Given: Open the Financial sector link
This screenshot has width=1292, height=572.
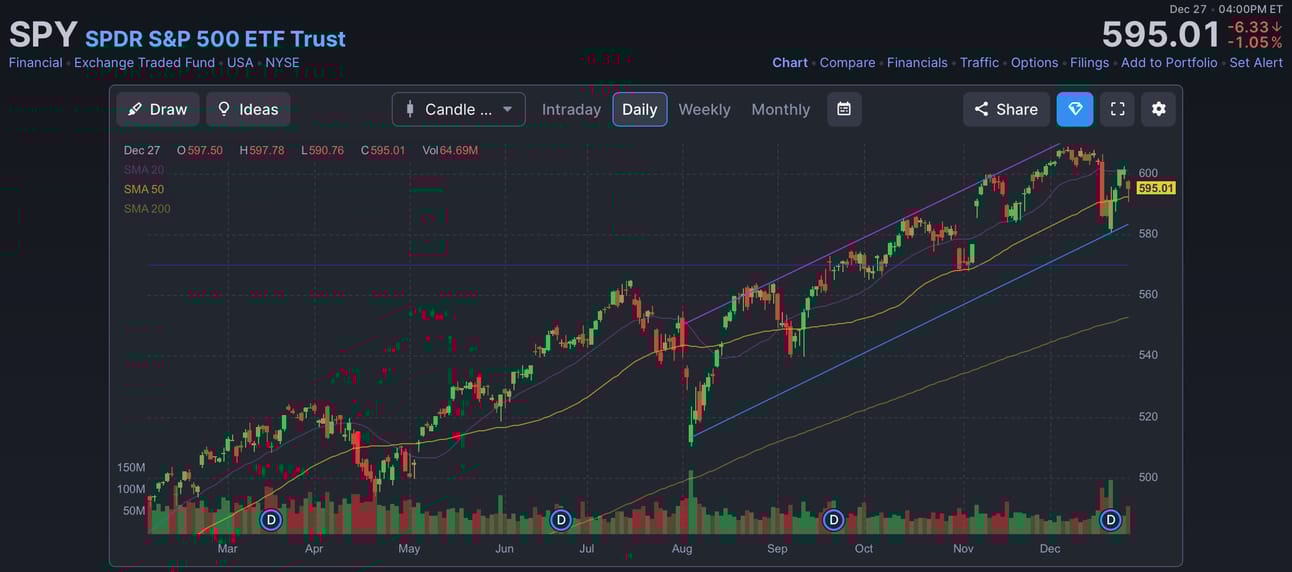Looking at the screenshot, I should pyautogui.click(x=35, y=62).
